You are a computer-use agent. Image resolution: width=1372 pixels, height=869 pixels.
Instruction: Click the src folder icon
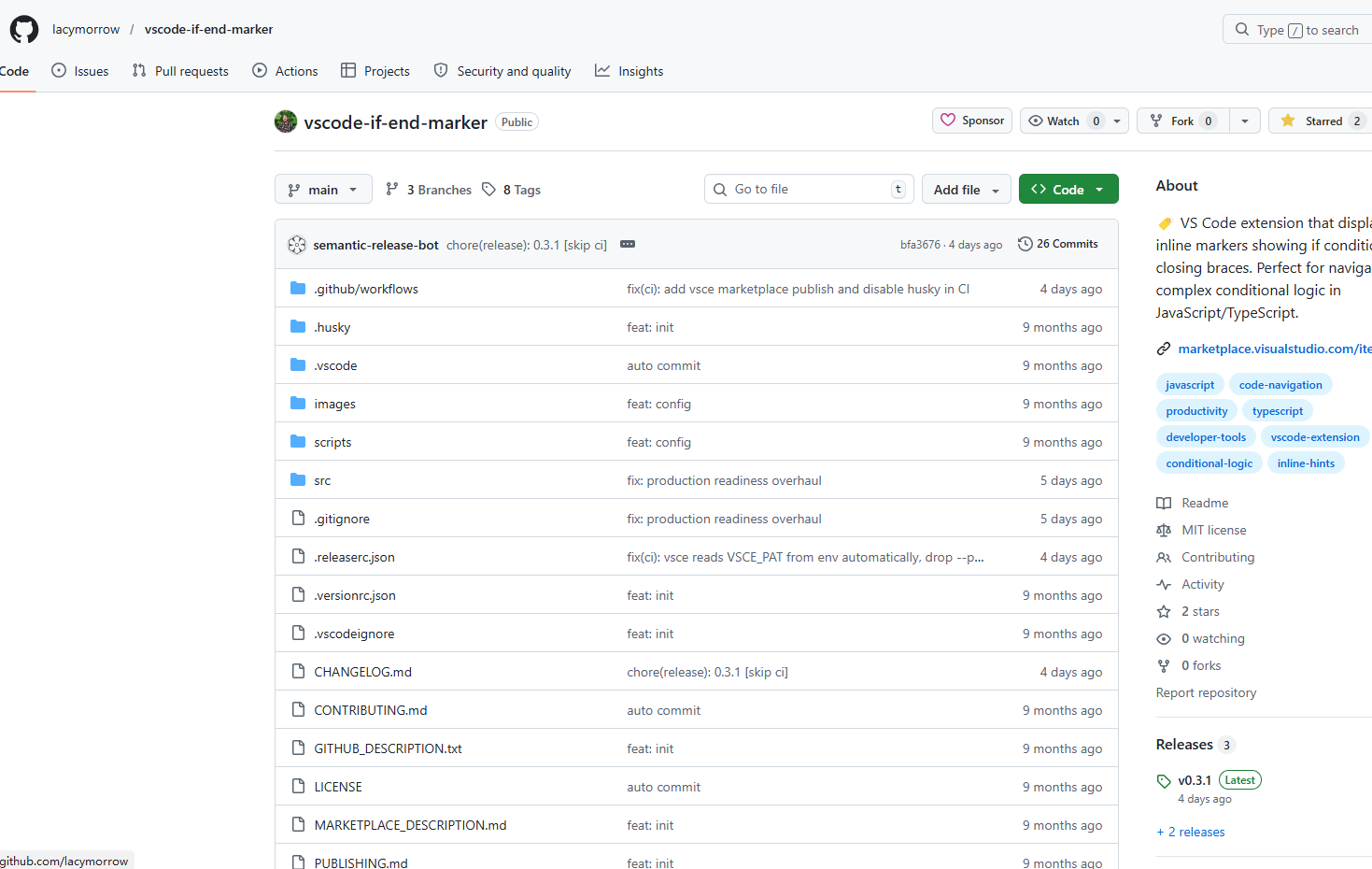tap(298, 480)
